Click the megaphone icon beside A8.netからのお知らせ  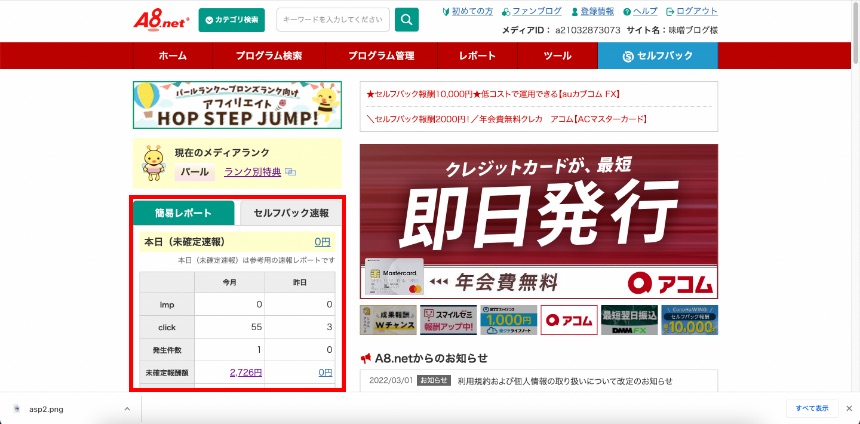[x=366, y=359]
